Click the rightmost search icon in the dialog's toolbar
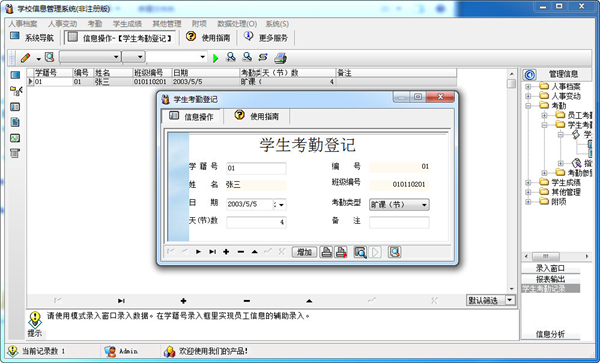600x363 pixels. point(395,252)
